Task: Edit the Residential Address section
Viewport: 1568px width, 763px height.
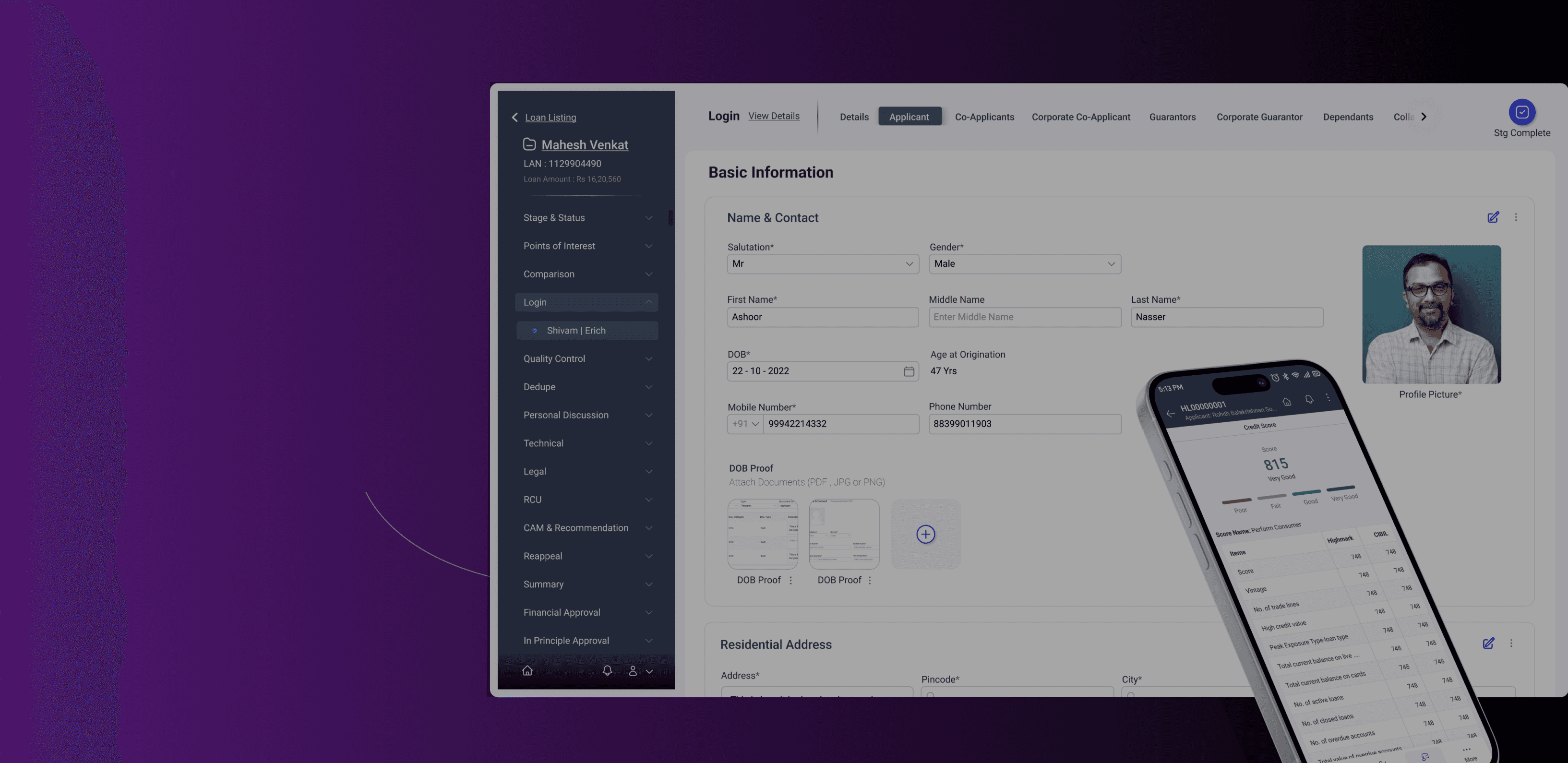Action: (1488, 643)
